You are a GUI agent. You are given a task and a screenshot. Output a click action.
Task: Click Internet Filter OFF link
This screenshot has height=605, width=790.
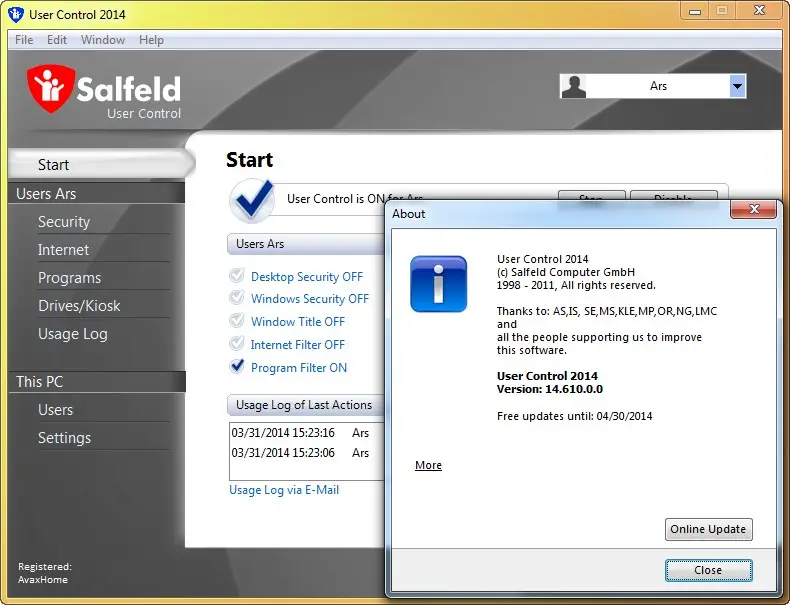[x=298, y=345]
